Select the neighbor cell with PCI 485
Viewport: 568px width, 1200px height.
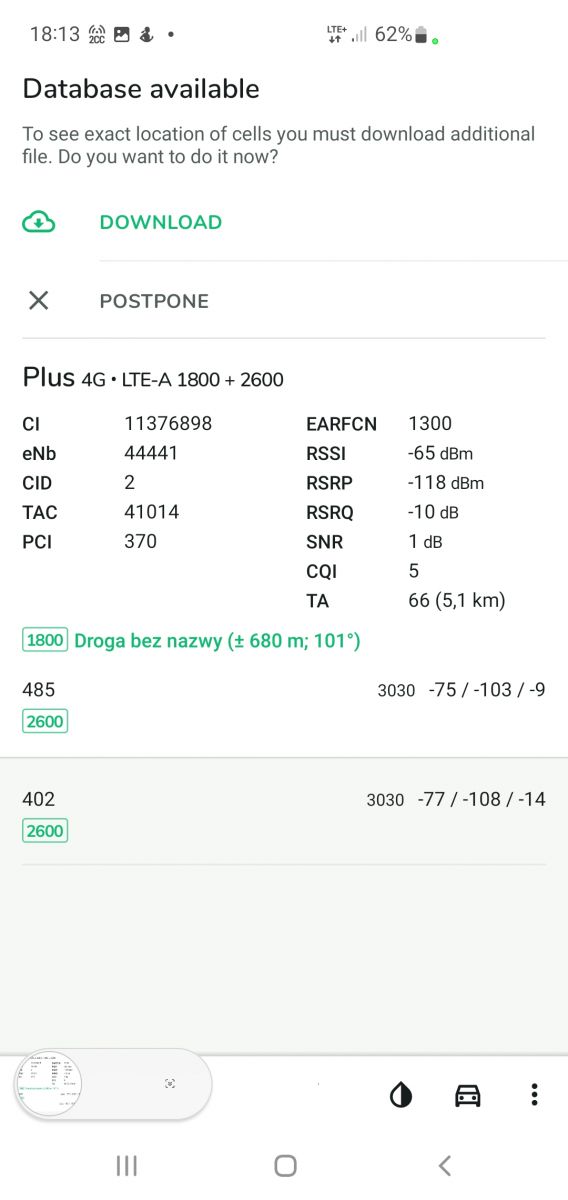click(284, 704)
